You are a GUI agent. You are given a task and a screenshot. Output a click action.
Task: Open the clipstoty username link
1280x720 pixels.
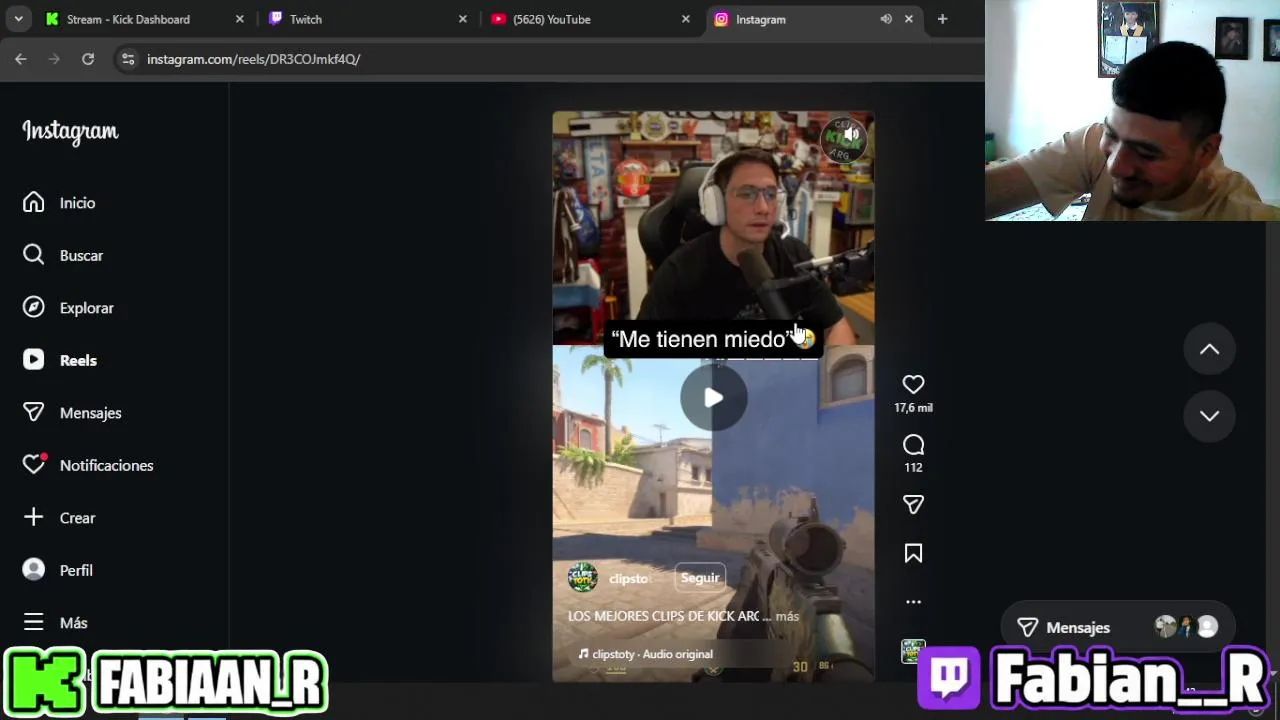629,578
